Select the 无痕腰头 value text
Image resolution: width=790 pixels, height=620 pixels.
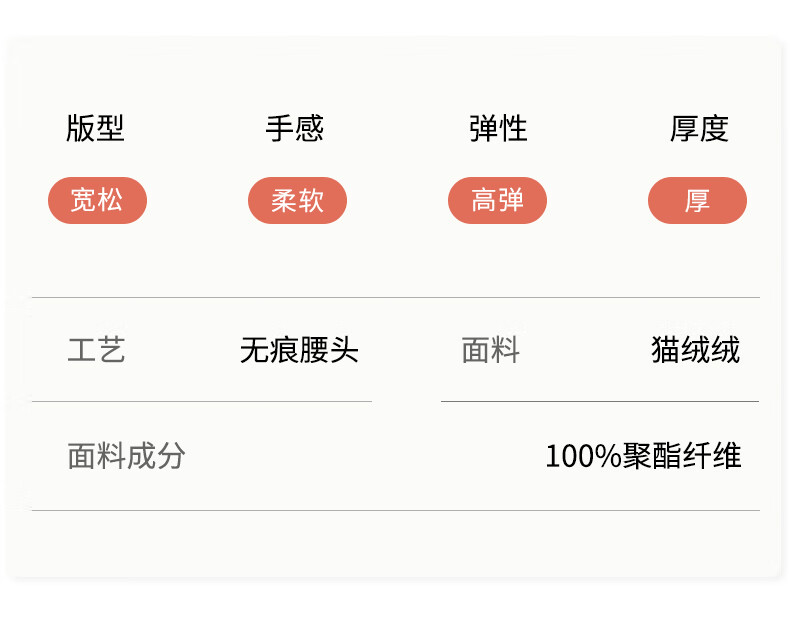point(299,350)
